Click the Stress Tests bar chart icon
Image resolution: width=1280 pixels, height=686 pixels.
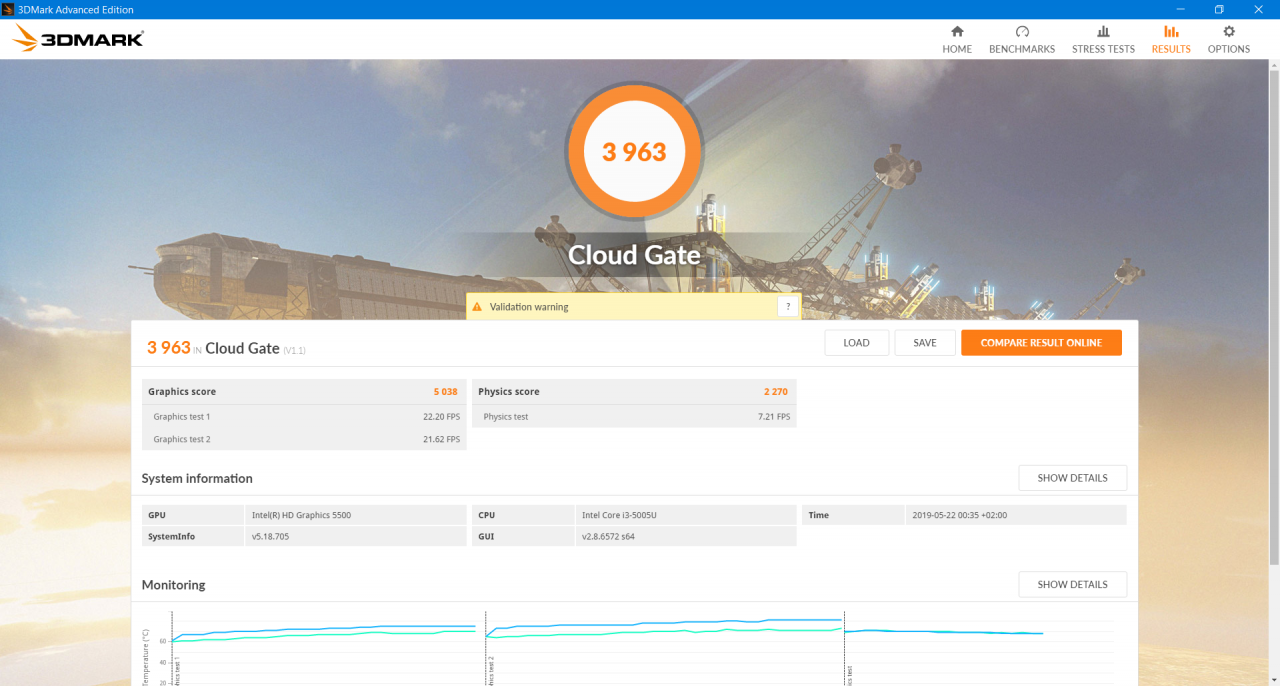point(1103,31)
